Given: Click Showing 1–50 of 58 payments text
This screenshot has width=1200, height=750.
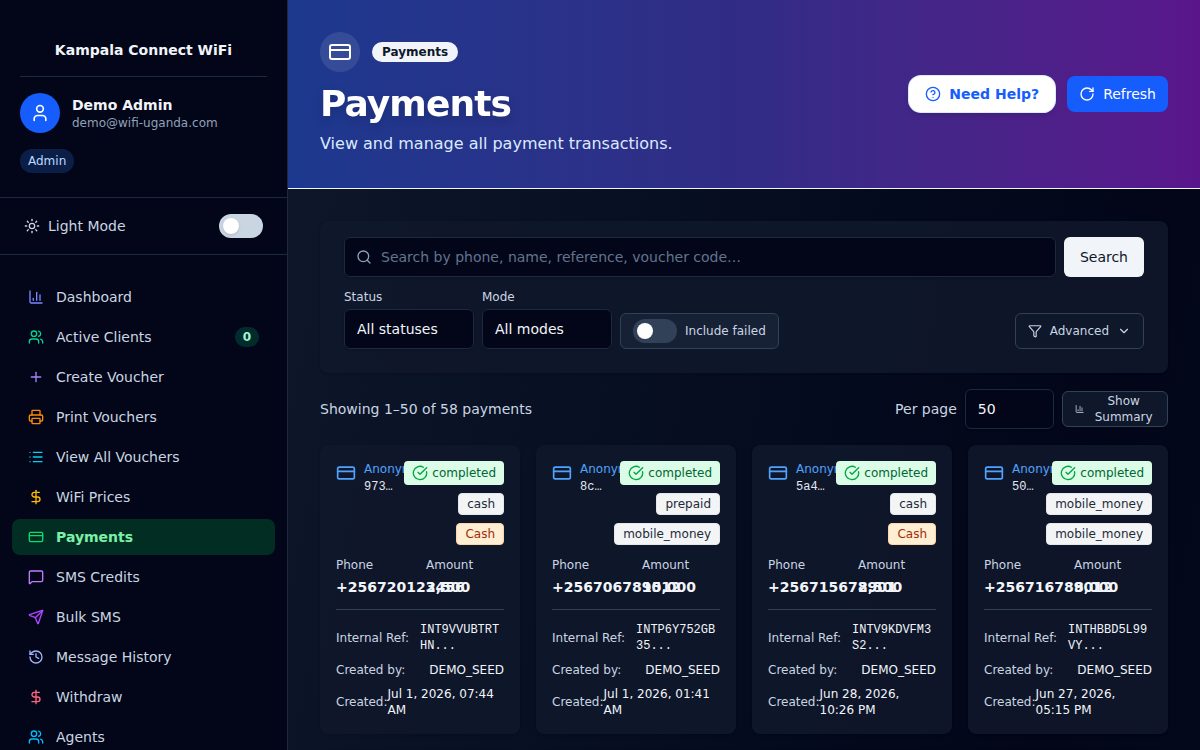Looking at the screenshot, I should tap(426, 409).
